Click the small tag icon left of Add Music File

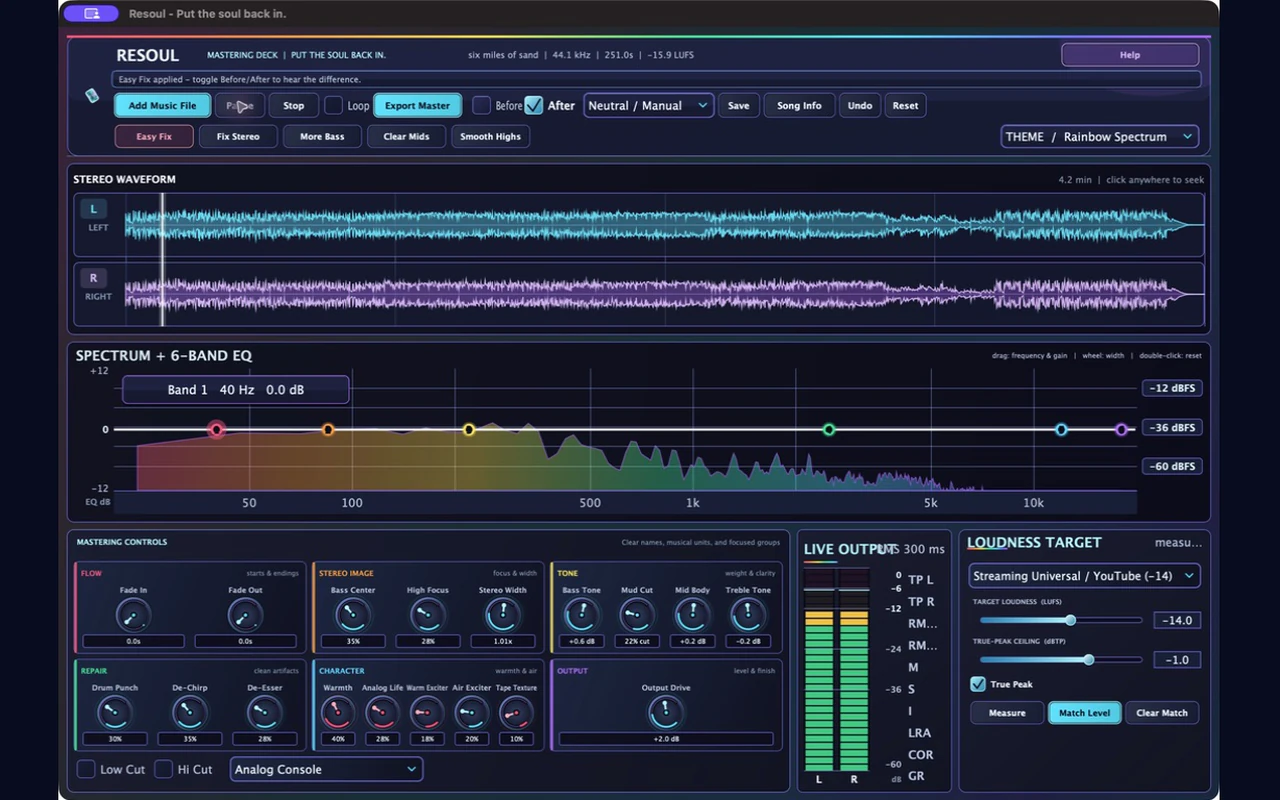click(x=92, y=95)
